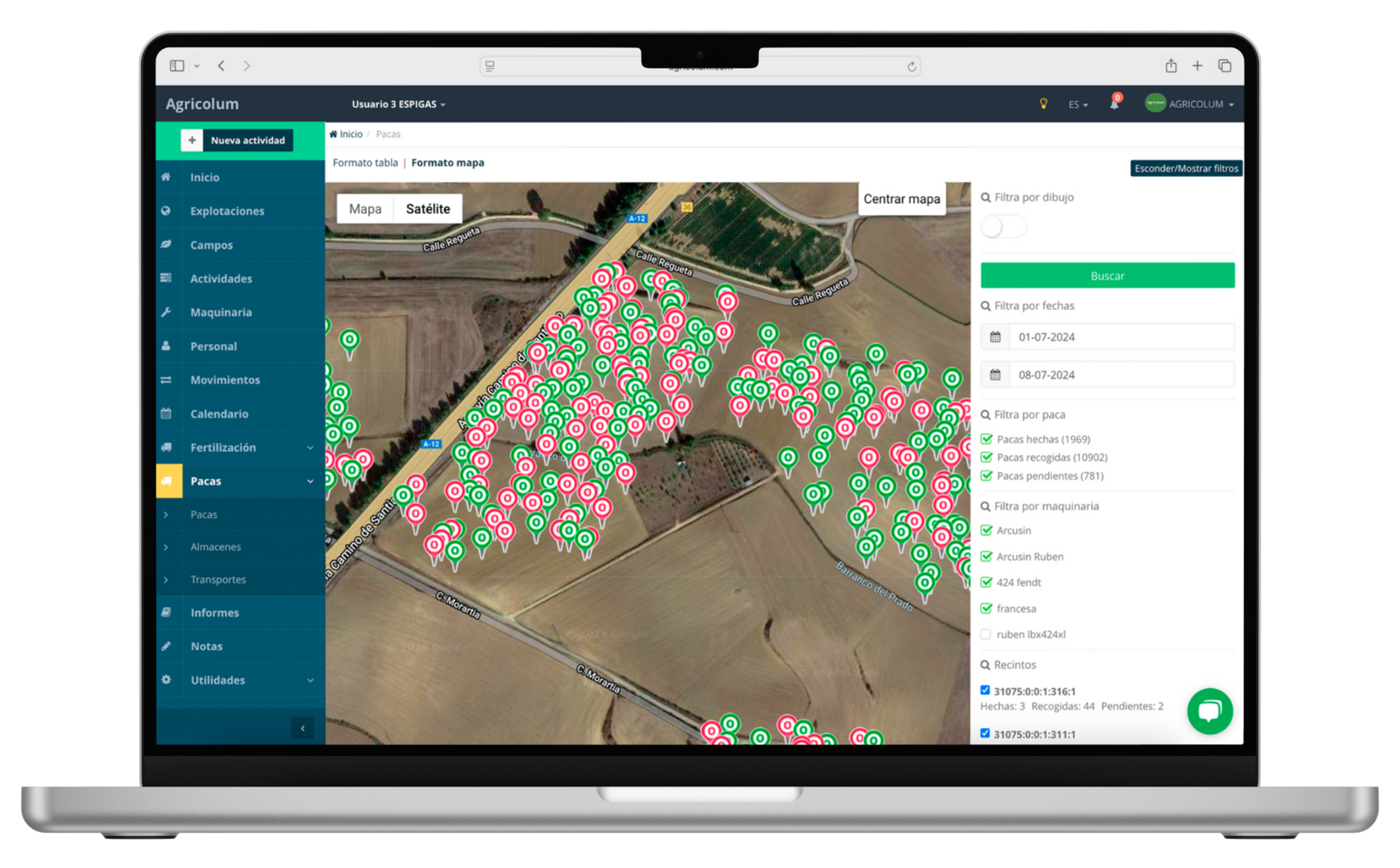Open the ES language dropdown
This screenshot has height=868, width=1400.
[x=1077, y=105]
